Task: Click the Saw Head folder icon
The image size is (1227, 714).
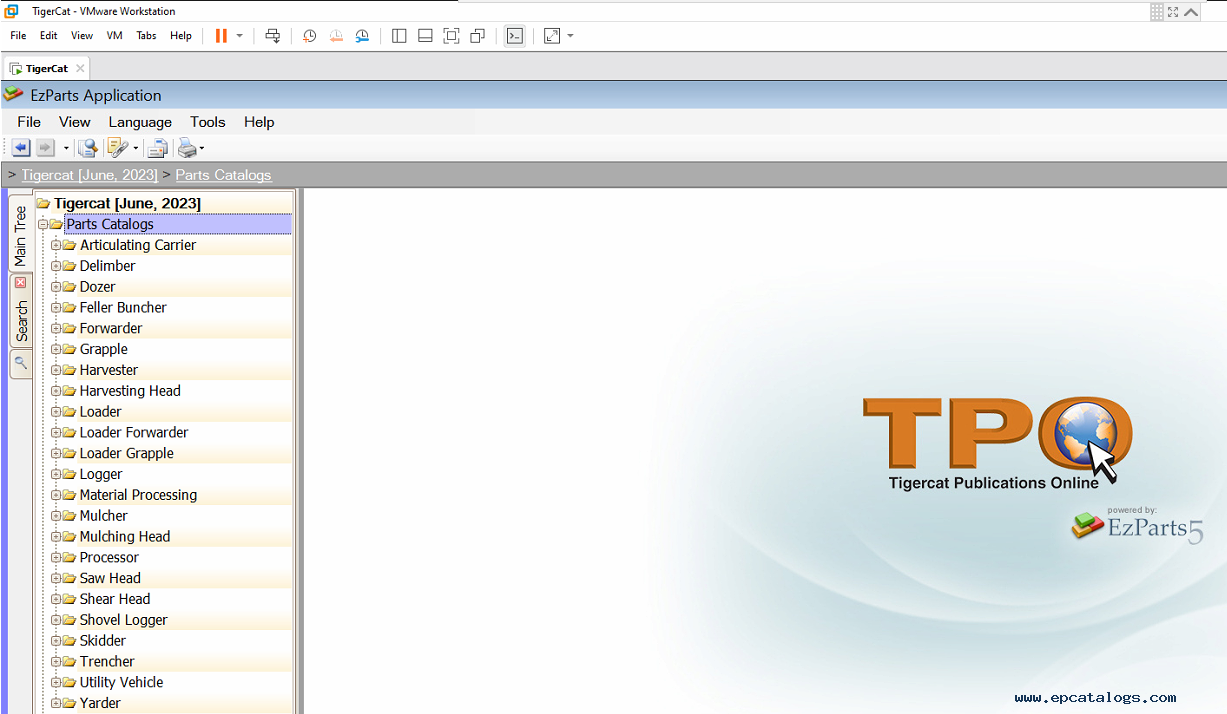Action: pyautogui.click(x=69, y=578)
